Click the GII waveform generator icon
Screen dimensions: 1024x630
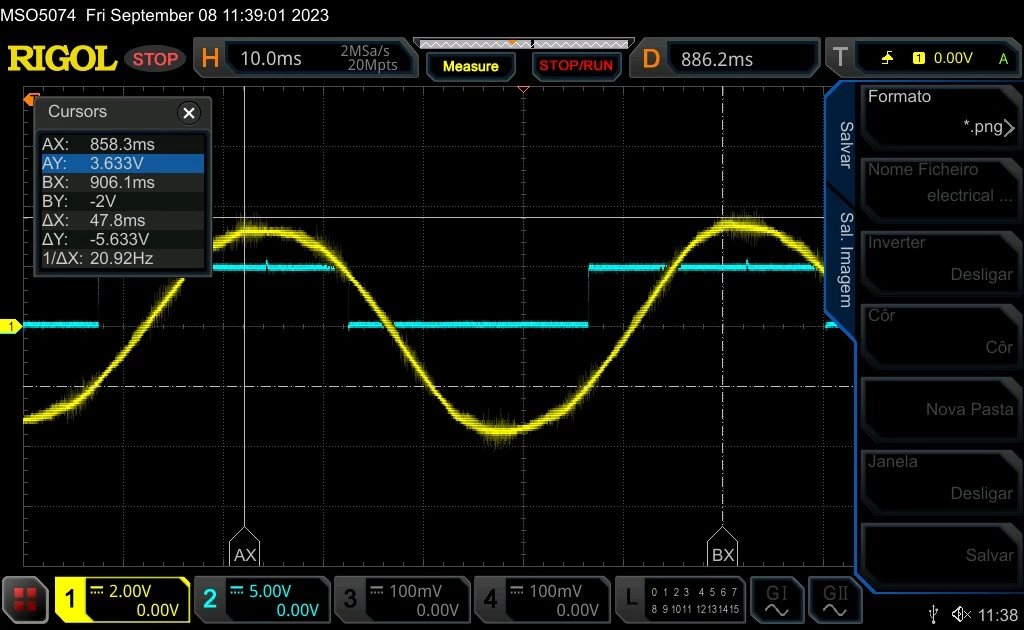835,600
